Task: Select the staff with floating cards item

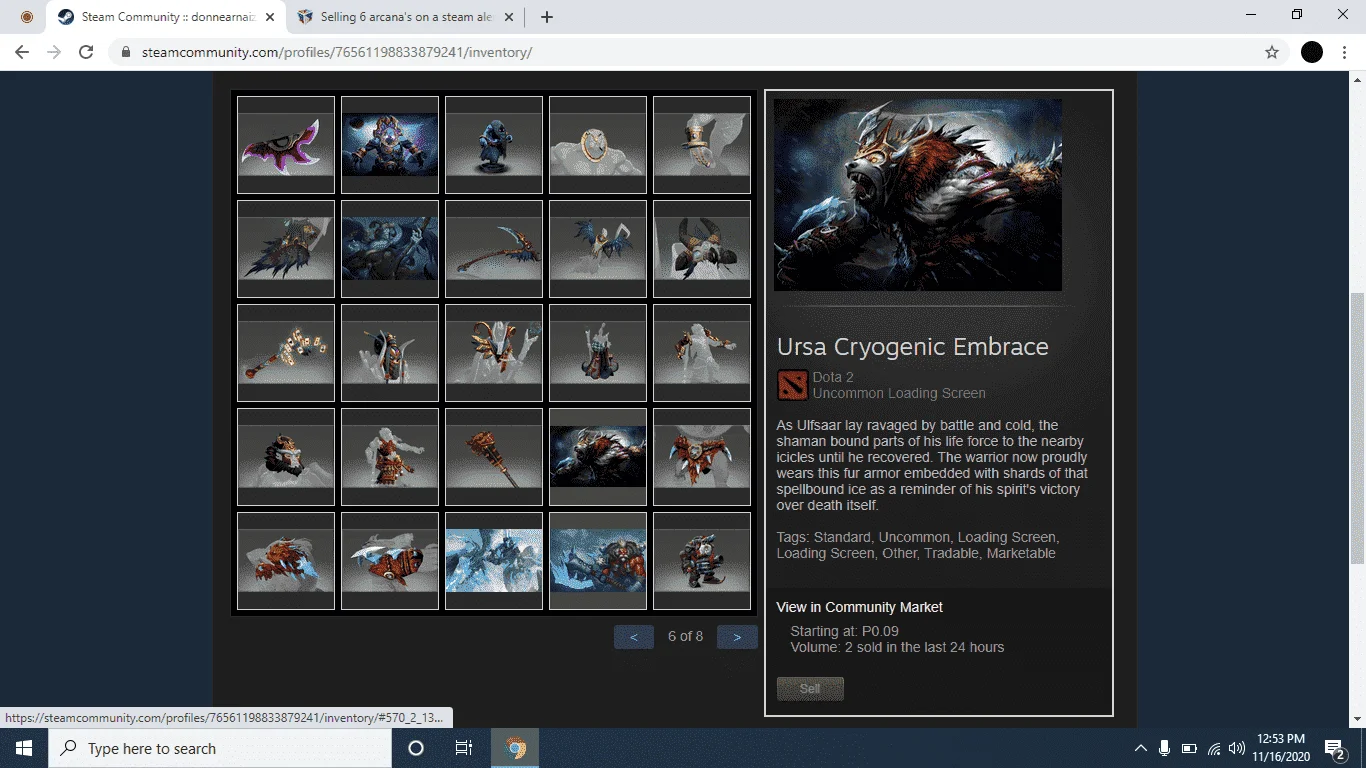Action: pos(286,353)
